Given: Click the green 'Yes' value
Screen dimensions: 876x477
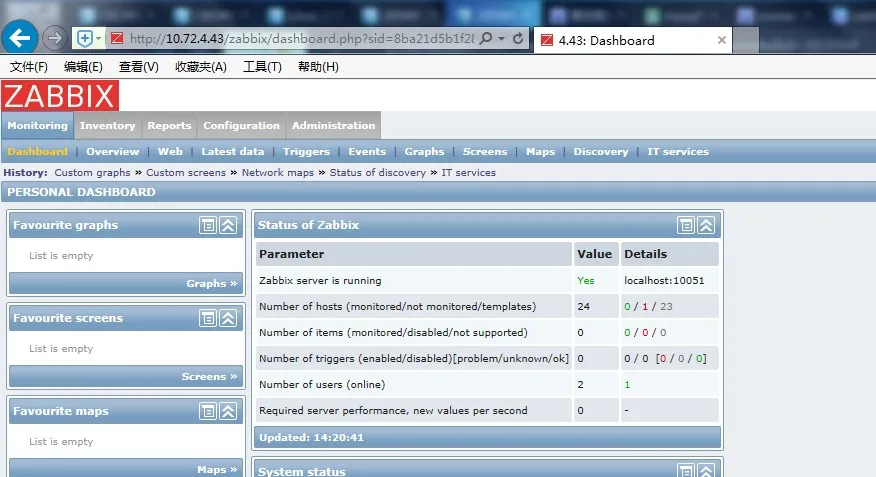Looking at the screenshot, I should 585,280.
